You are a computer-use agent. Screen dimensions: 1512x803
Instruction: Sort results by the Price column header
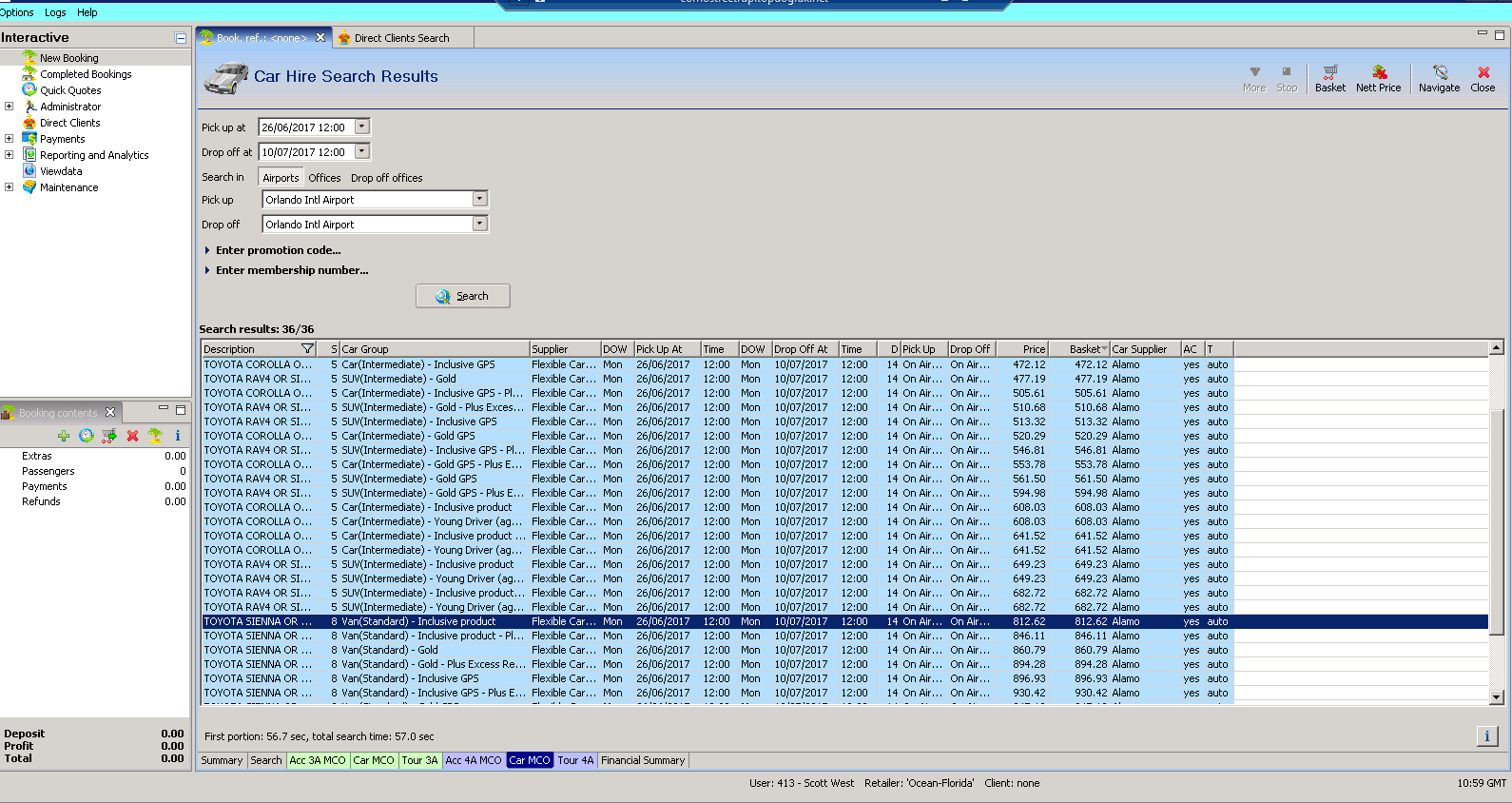pos(1020,349)
